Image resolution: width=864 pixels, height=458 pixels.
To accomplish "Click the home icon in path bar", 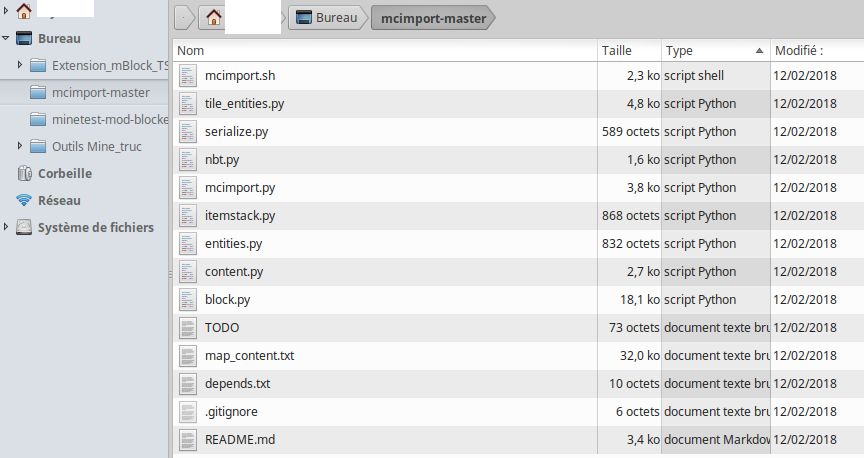I will (214, 18).
